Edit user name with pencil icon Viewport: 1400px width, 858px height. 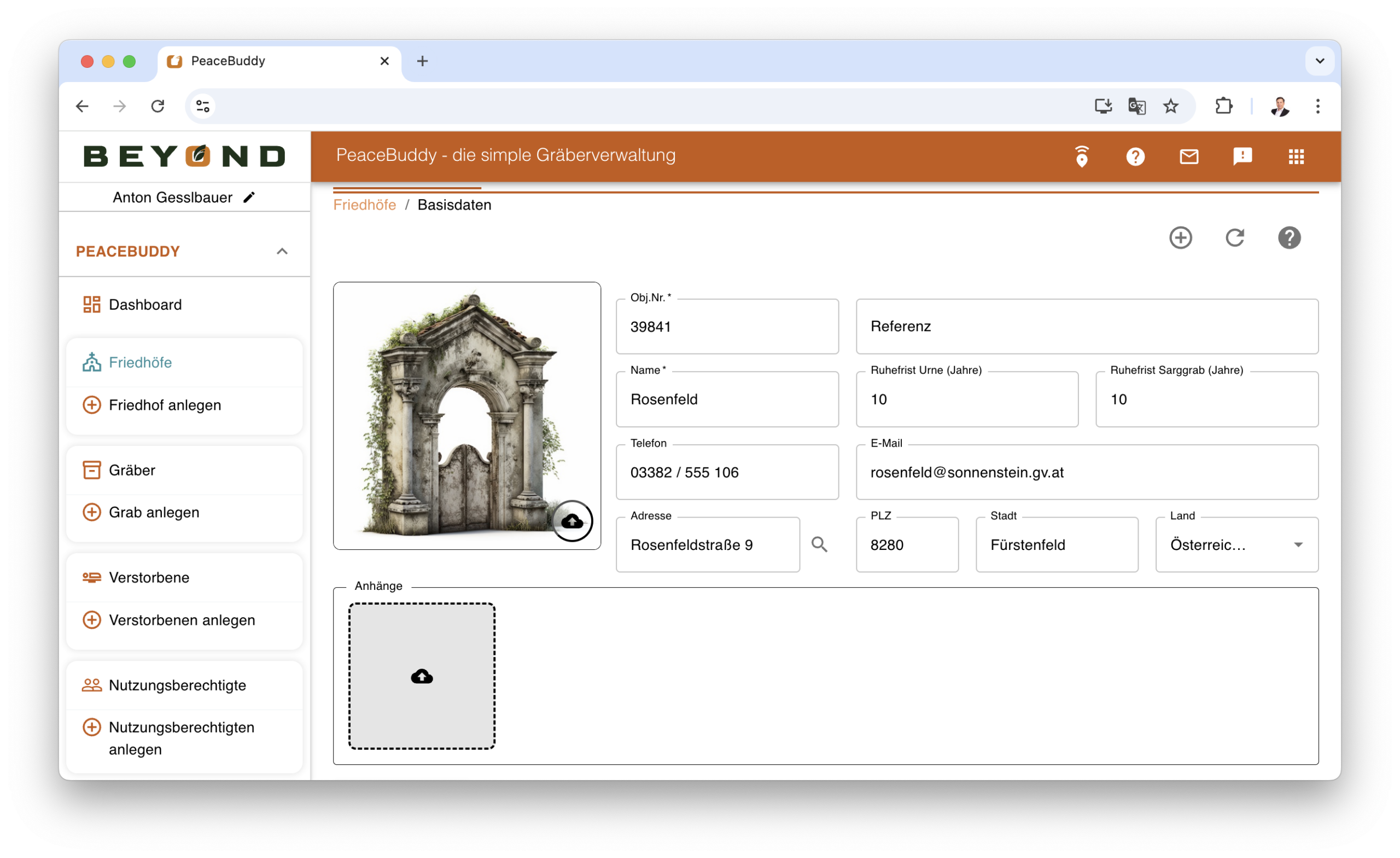click(x=249, y=198)
